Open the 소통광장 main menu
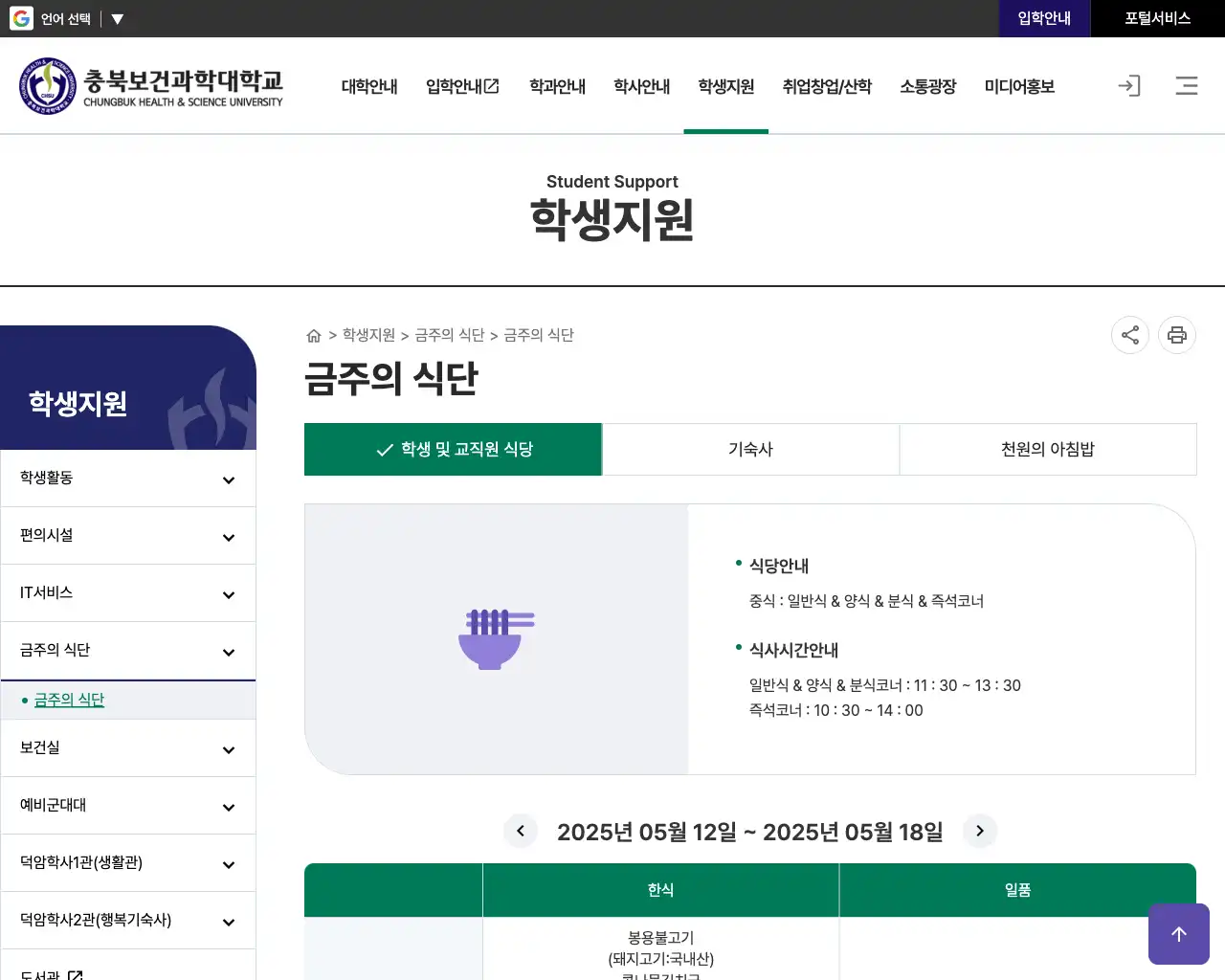This screenshot has height=980, width=1225. [928, 86]
